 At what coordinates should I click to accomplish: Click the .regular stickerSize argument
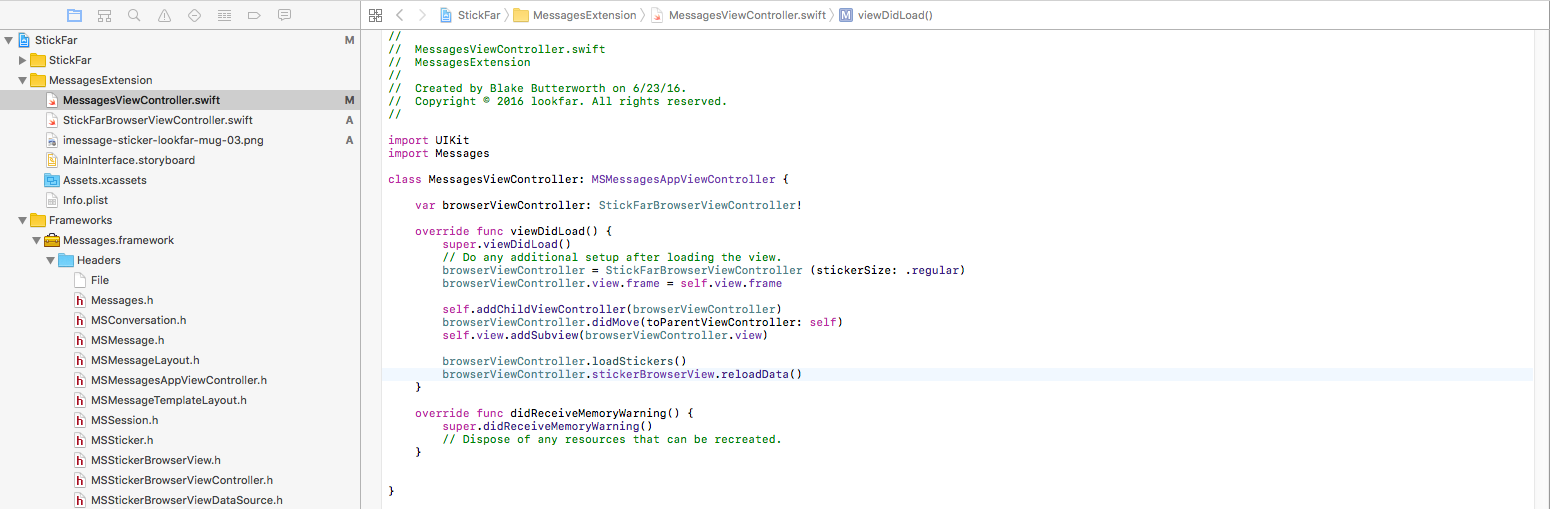pyautogui.click(x=930, y=270)
